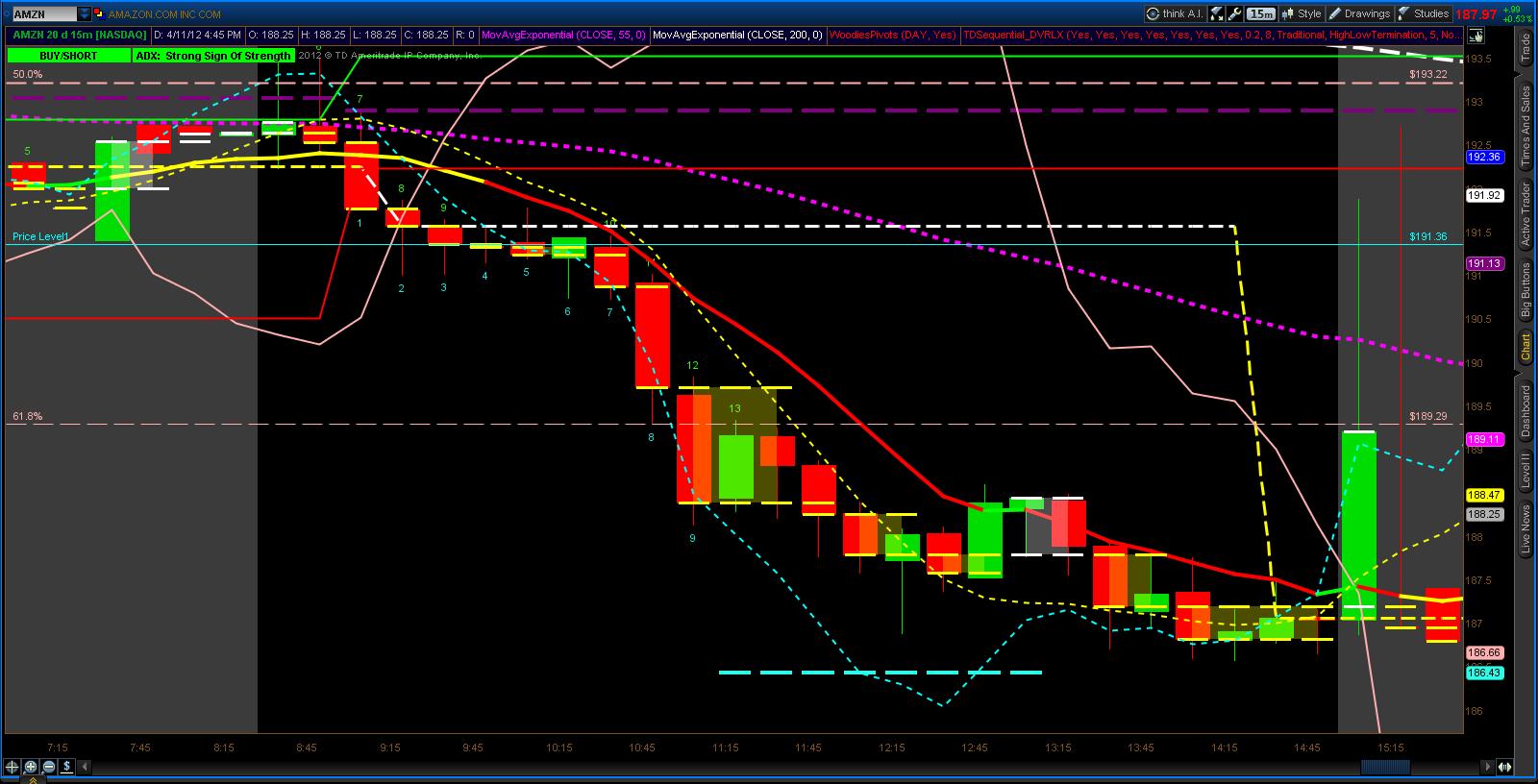
Task: Click the colored link squares icon
Action: 100,14
